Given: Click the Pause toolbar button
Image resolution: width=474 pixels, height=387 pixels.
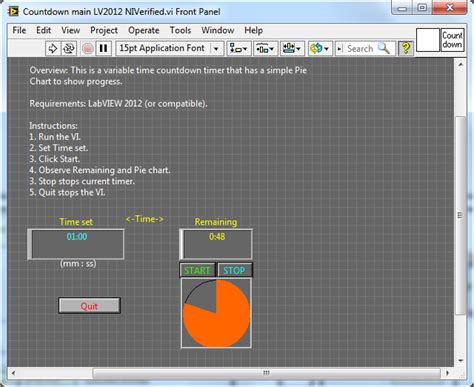Looking at the screenshot, I should pyautogui.click(x=103, y=49).
